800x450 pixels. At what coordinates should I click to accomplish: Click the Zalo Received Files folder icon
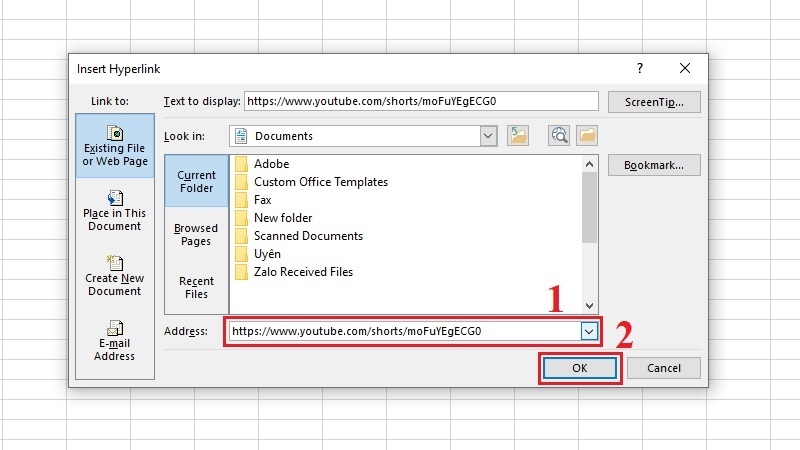241,272
